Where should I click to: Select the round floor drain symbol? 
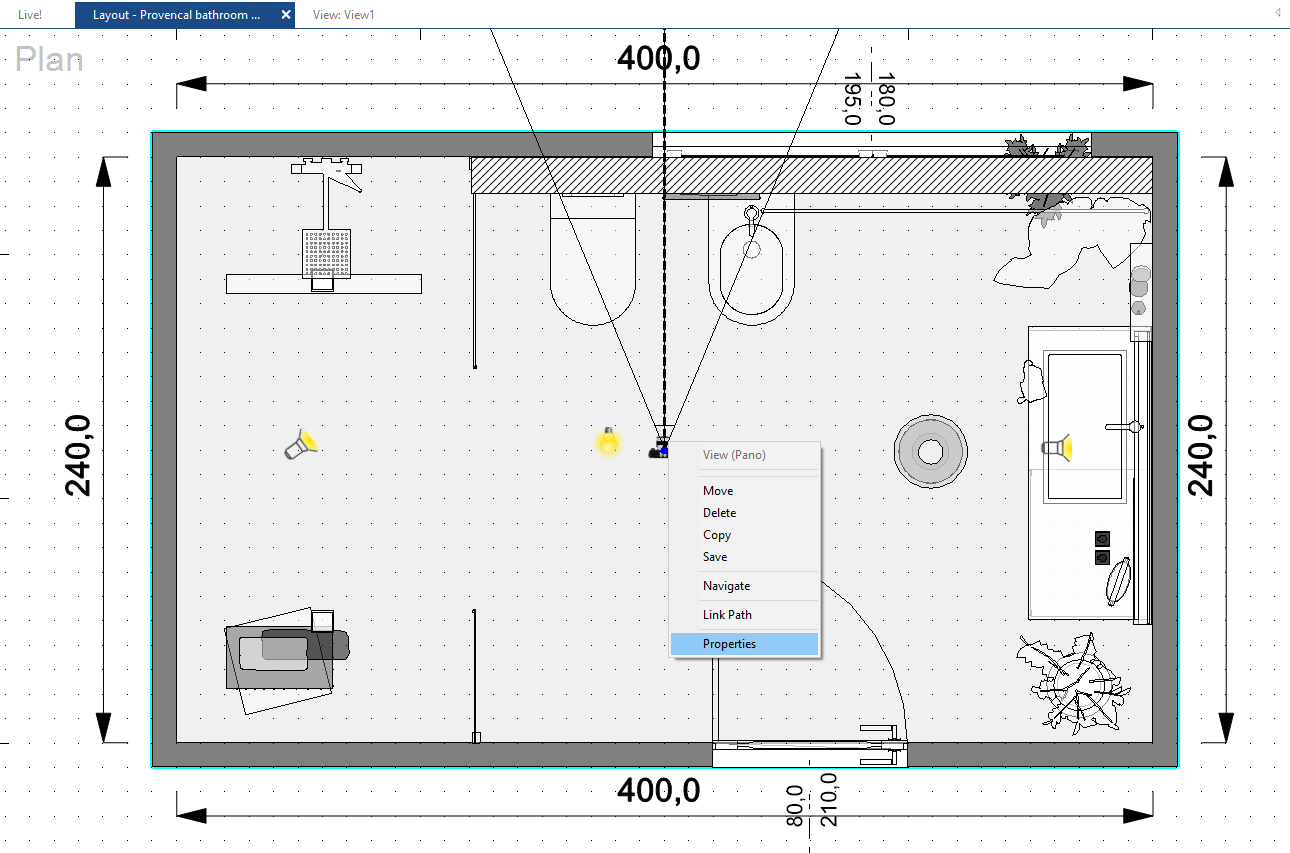coord(931,452)
